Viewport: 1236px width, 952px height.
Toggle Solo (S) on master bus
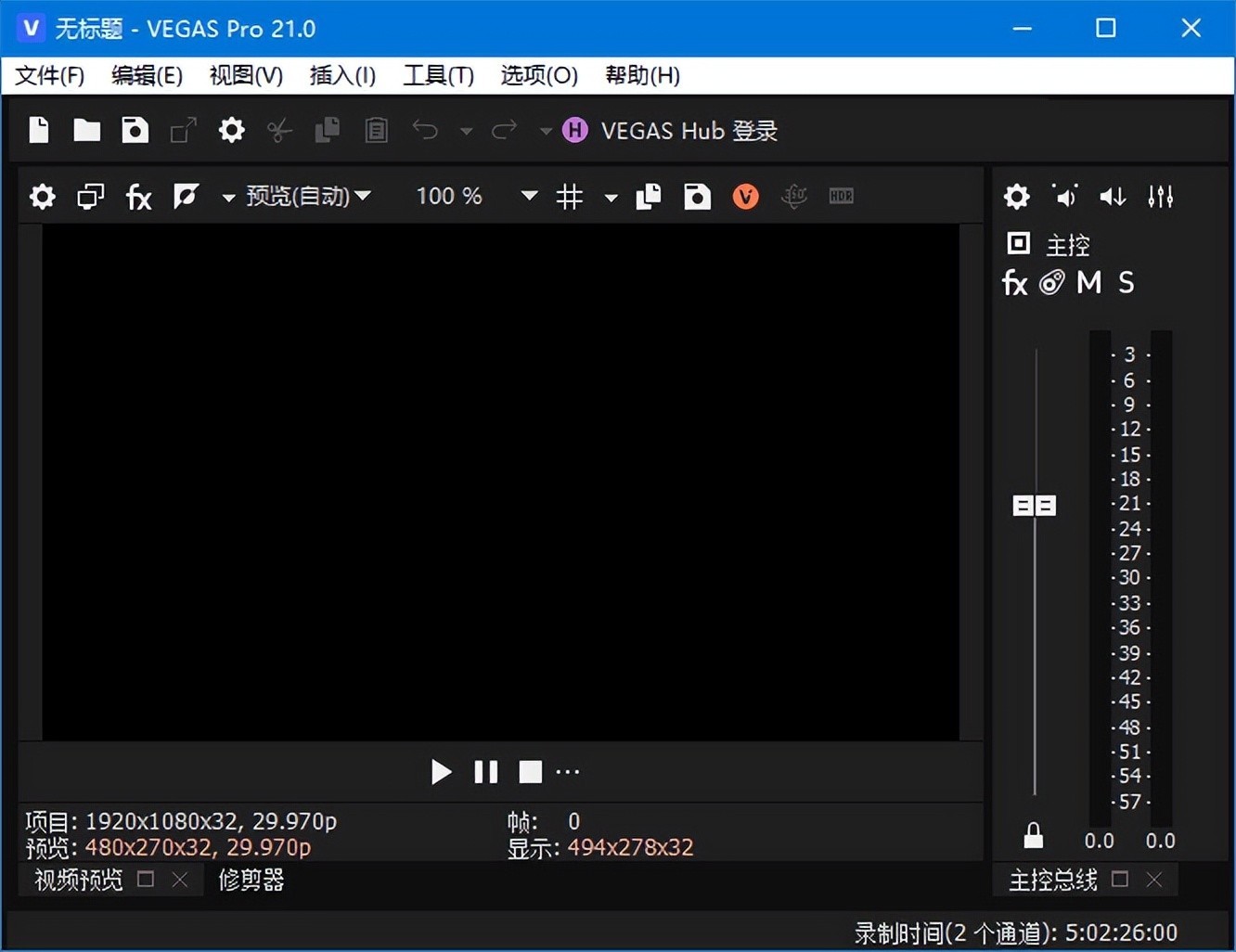[1126, 283]
